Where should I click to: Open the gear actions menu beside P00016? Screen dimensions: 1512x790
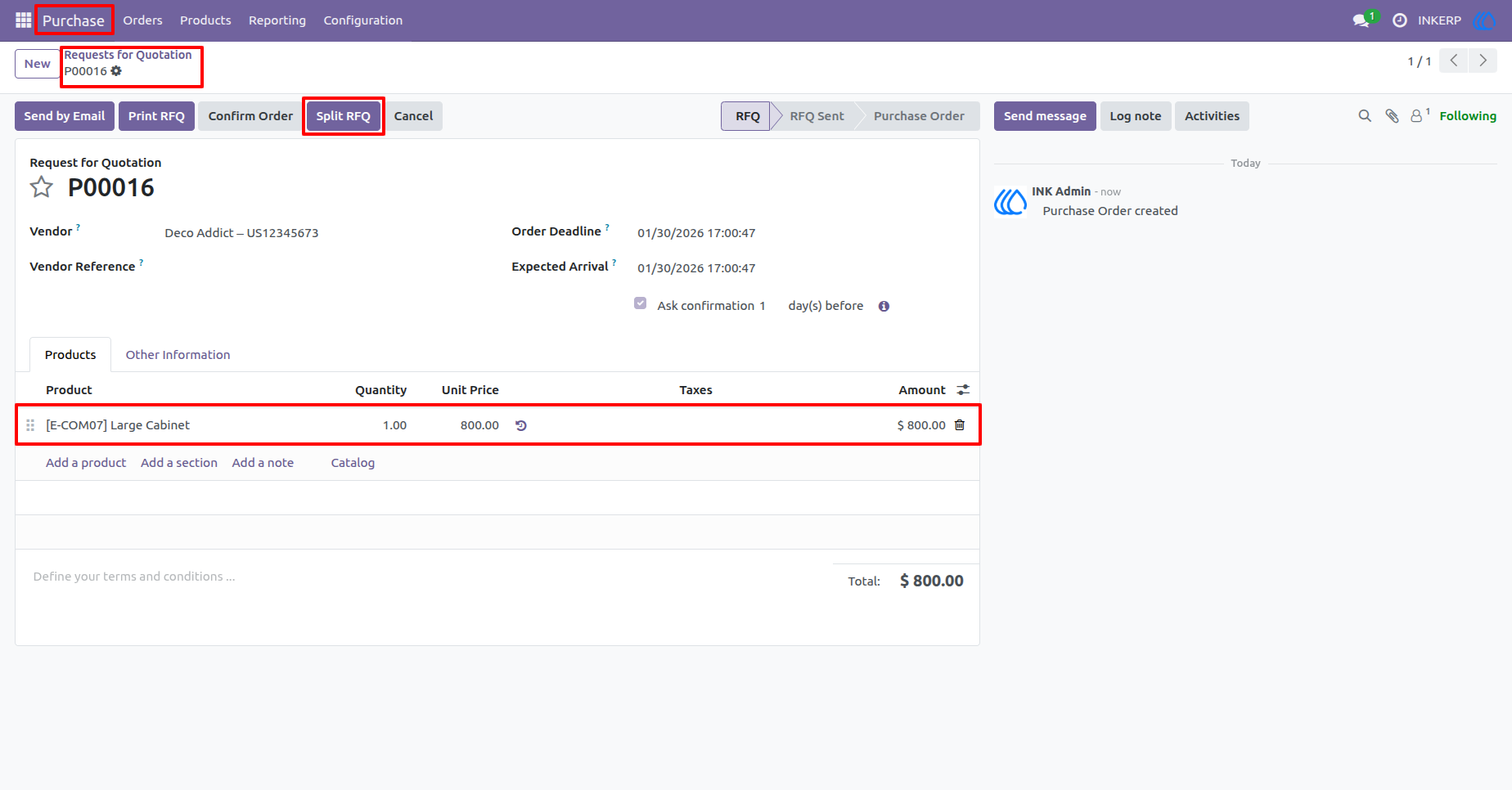point(116,71)
